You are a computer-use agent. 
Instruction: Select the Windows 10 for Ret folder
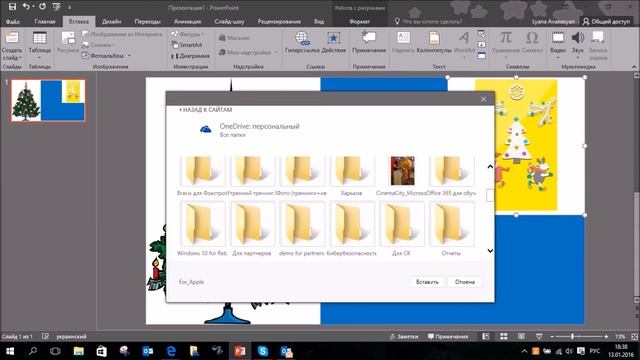coord(202,229)
